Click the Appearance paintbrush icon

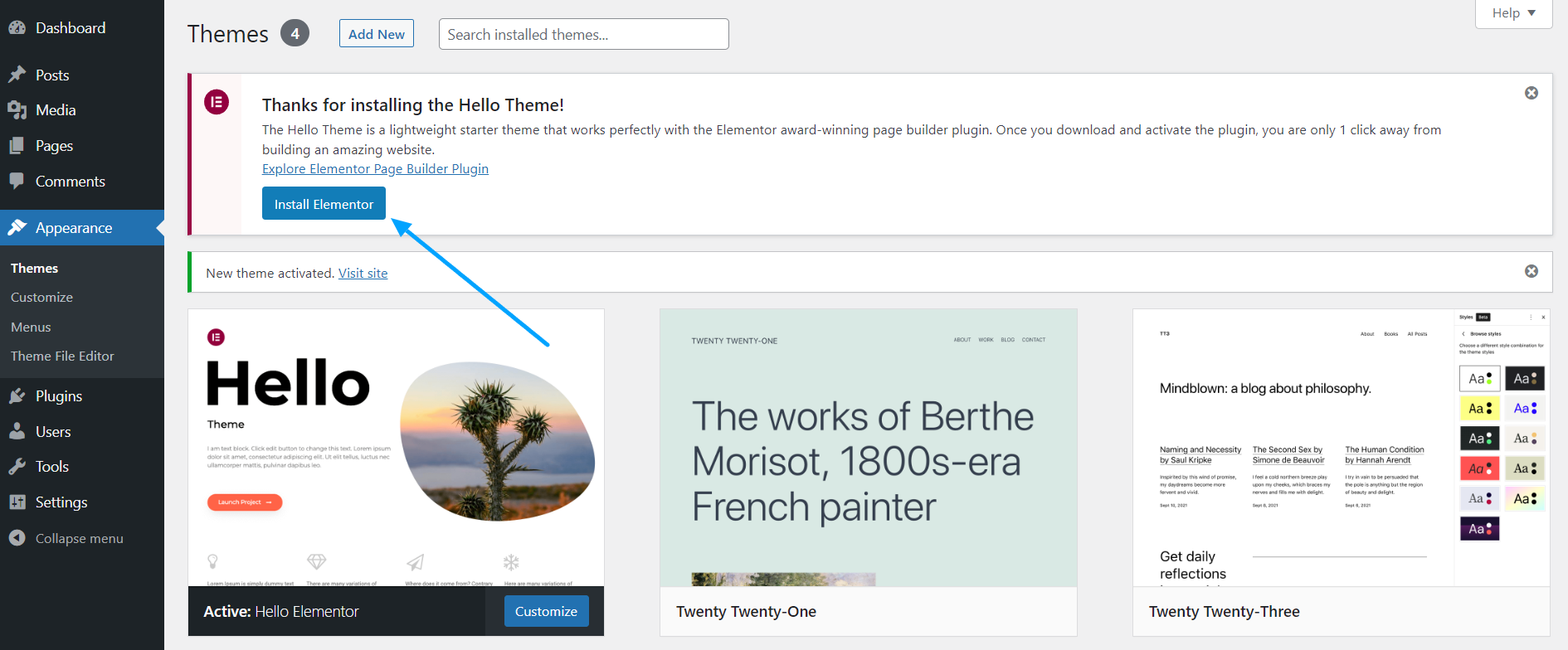(x=17, y=227)
